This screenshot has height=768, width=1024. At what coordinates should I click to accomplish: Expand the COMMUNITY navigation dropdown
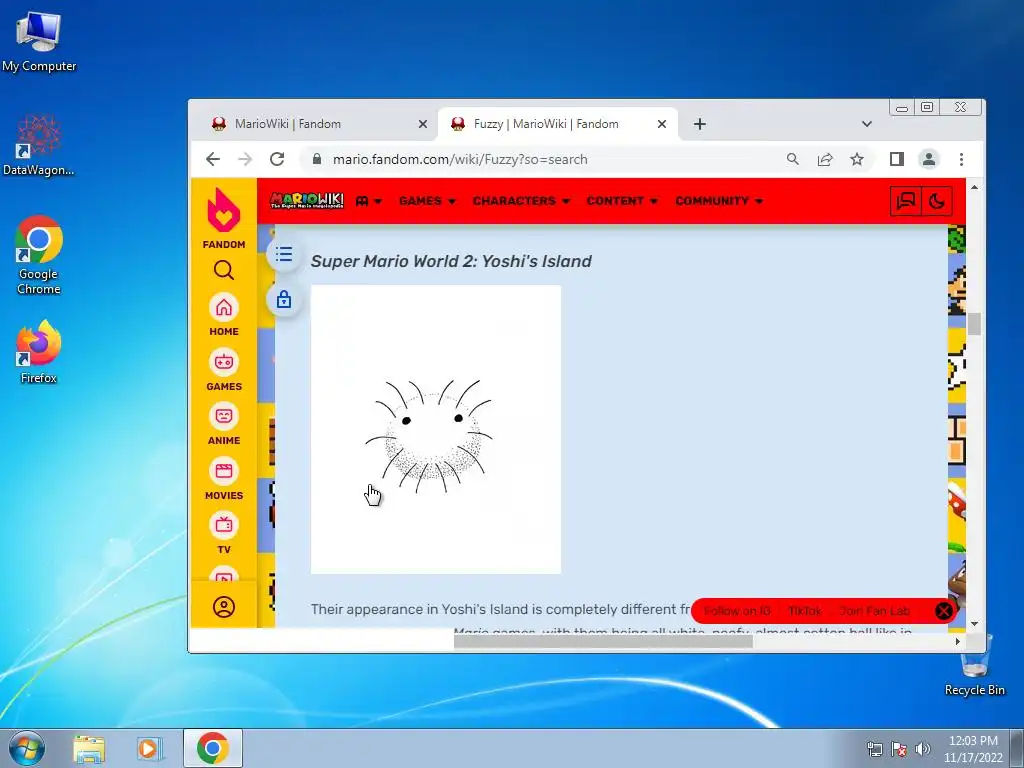click(719, 201)
